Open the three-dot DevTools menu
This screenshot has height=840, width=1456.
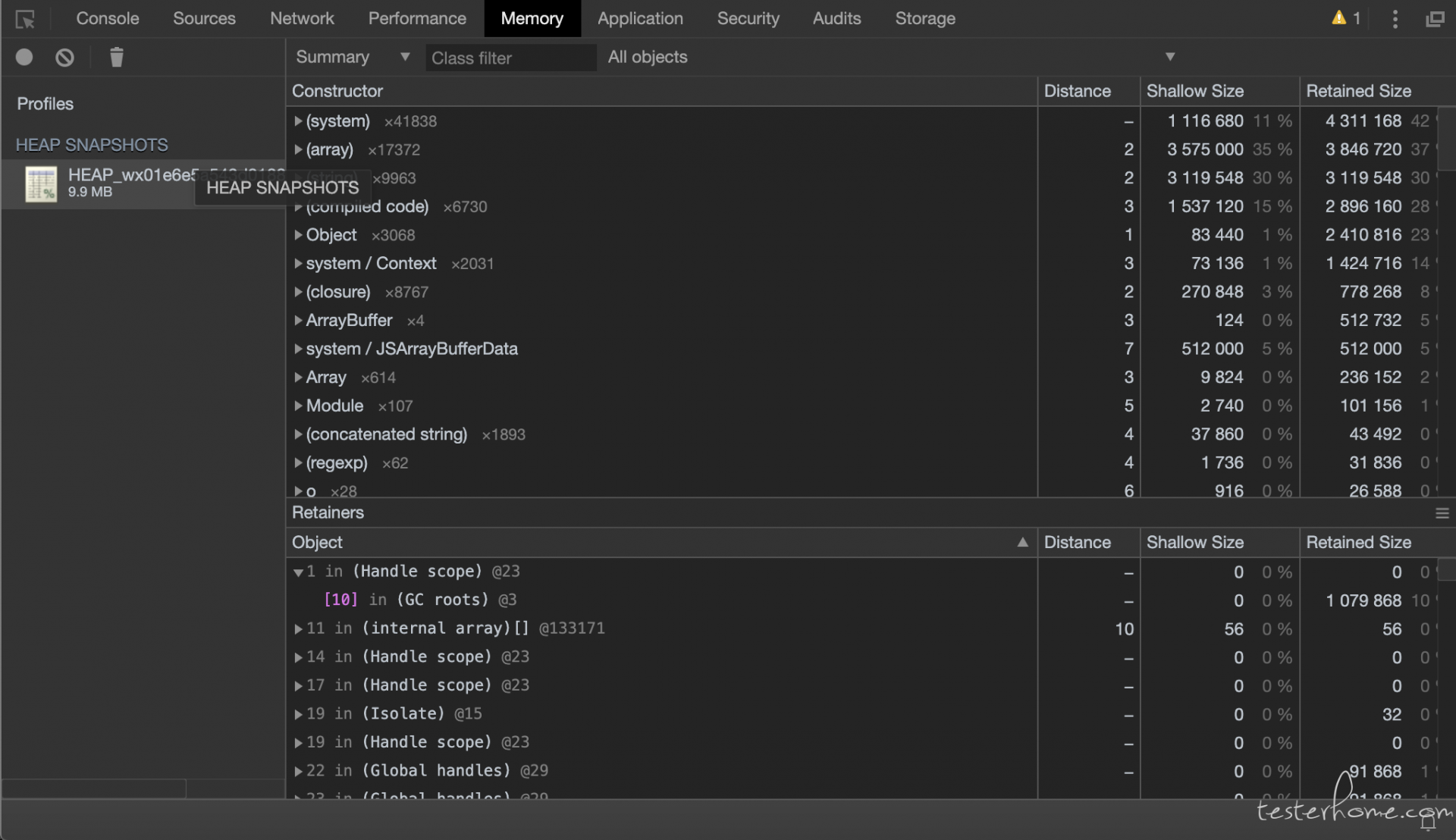[1395, 19]
